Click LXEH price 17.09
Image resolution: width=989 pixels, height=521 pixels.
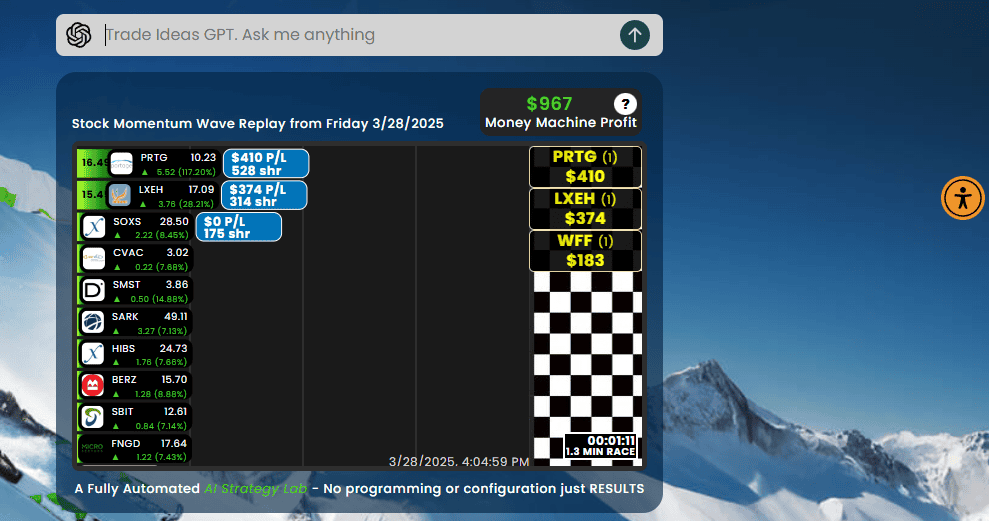click(201, 189)
